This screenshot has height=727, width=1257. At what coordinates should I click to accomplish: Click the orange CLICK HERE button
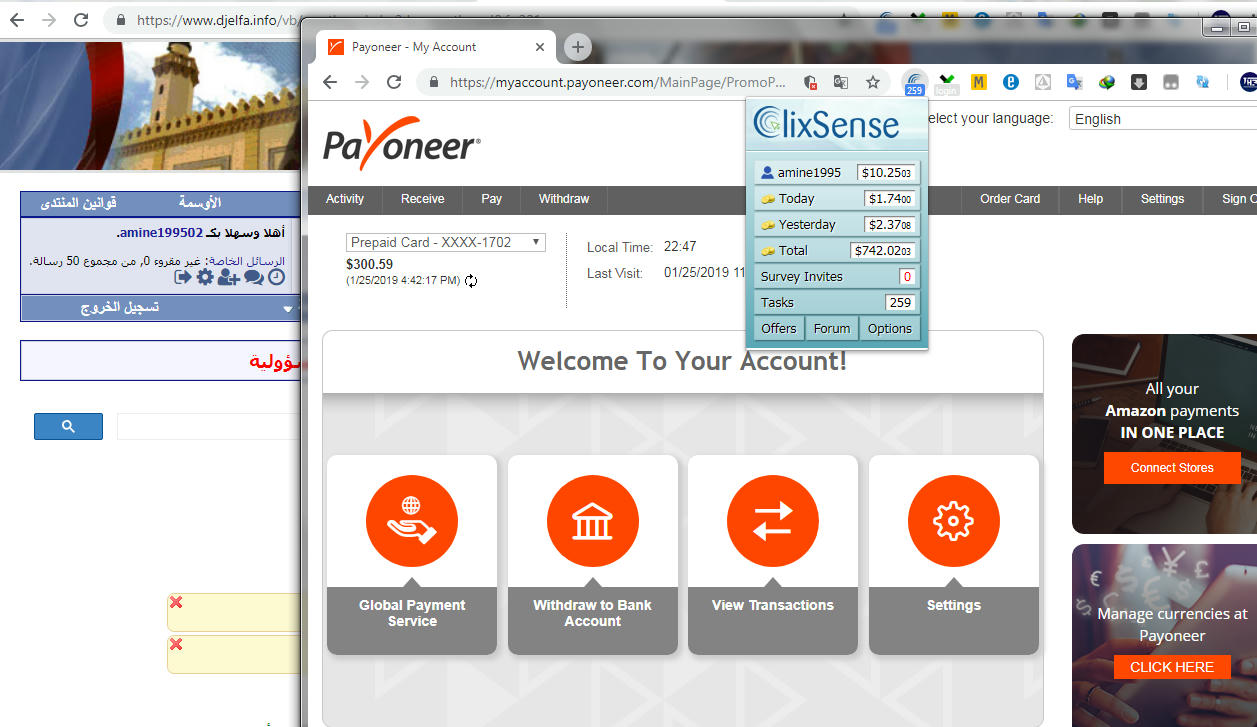[x=1172, y=667]
